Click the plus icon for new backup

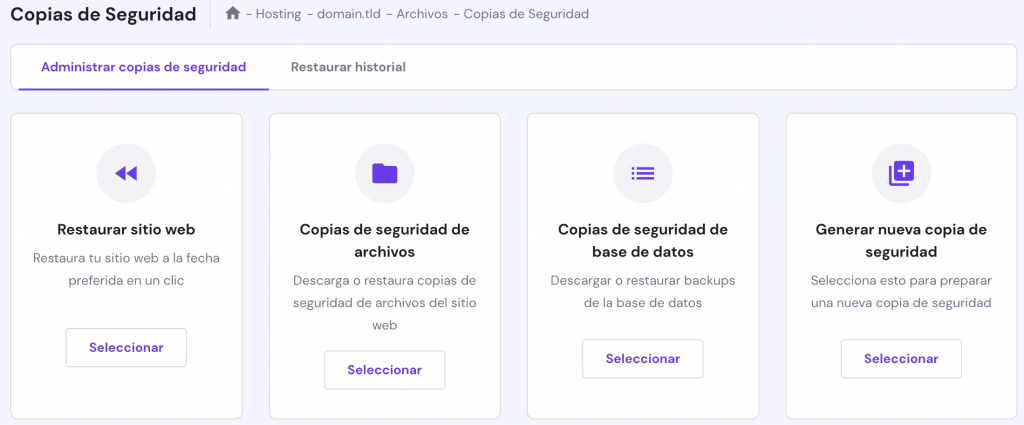(x=901, y=173)
